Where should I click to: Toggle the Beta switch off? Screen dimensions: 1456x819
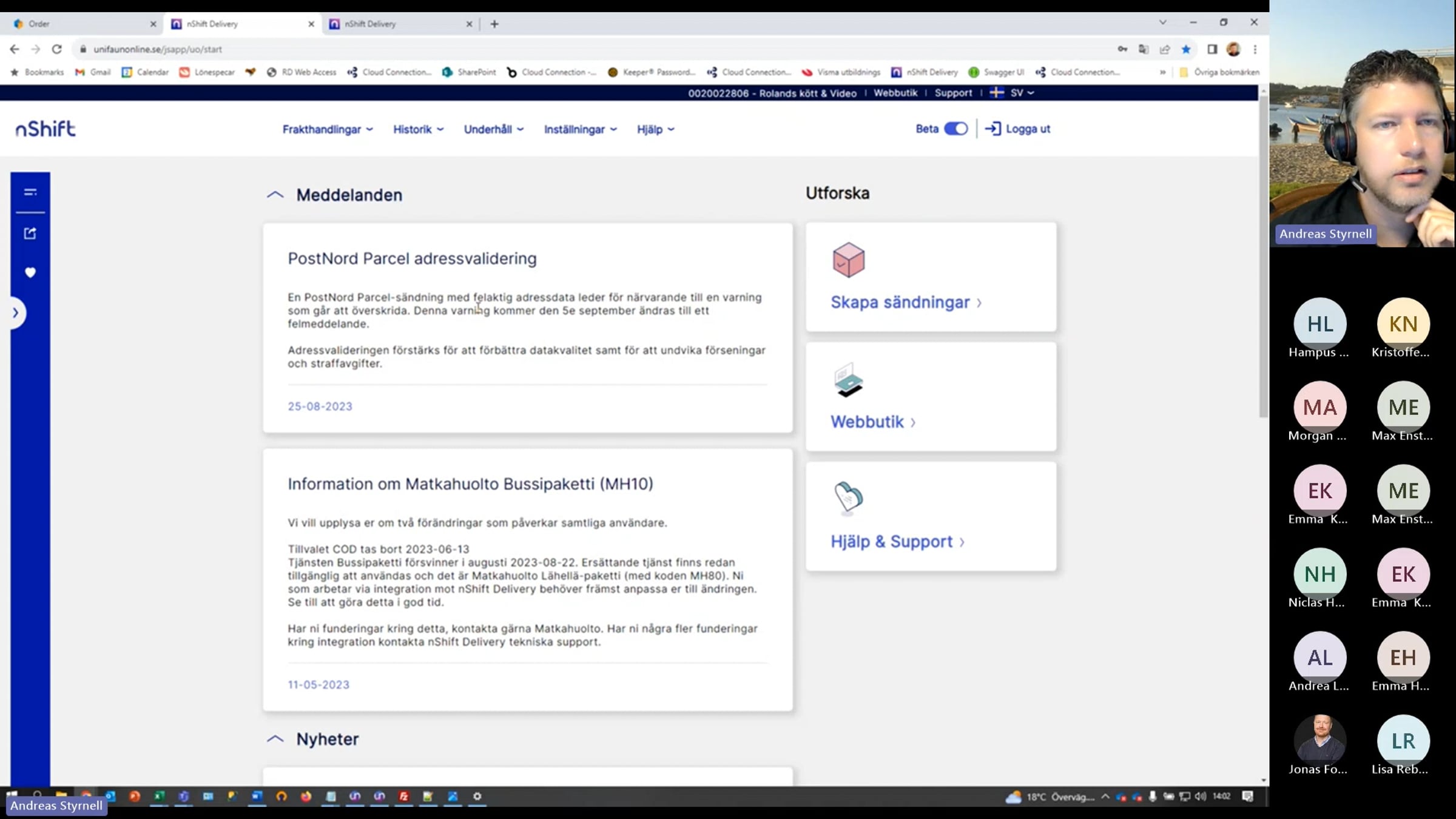956,129
